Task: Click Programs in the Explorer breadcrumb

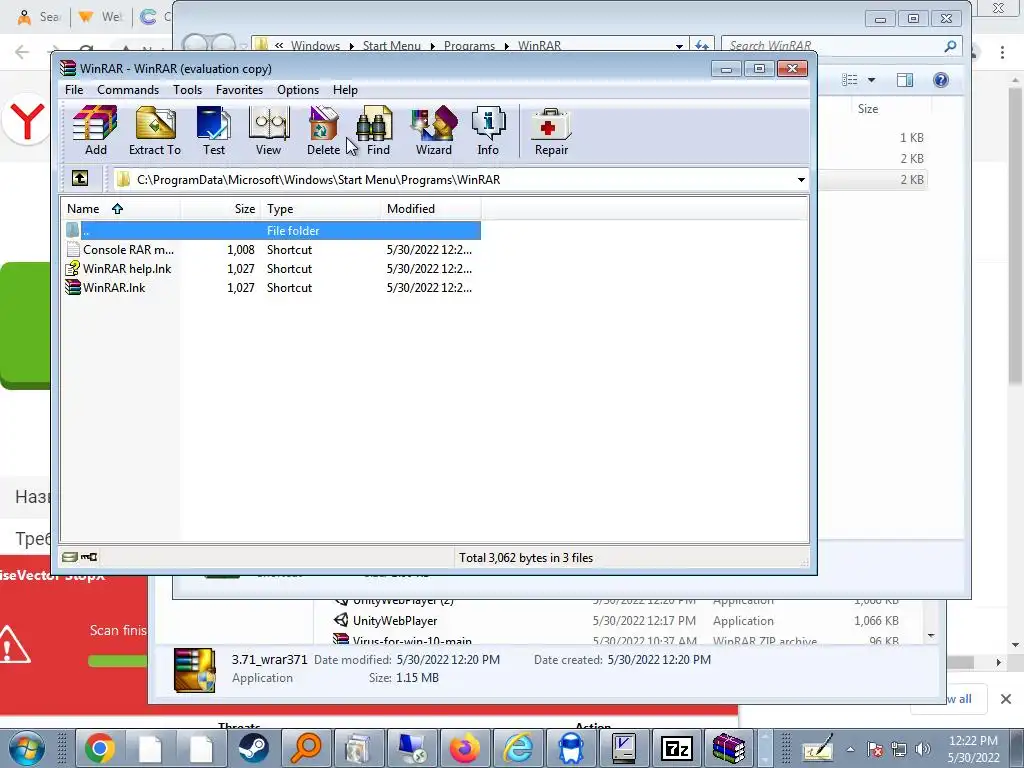Action: coord(470,46)
